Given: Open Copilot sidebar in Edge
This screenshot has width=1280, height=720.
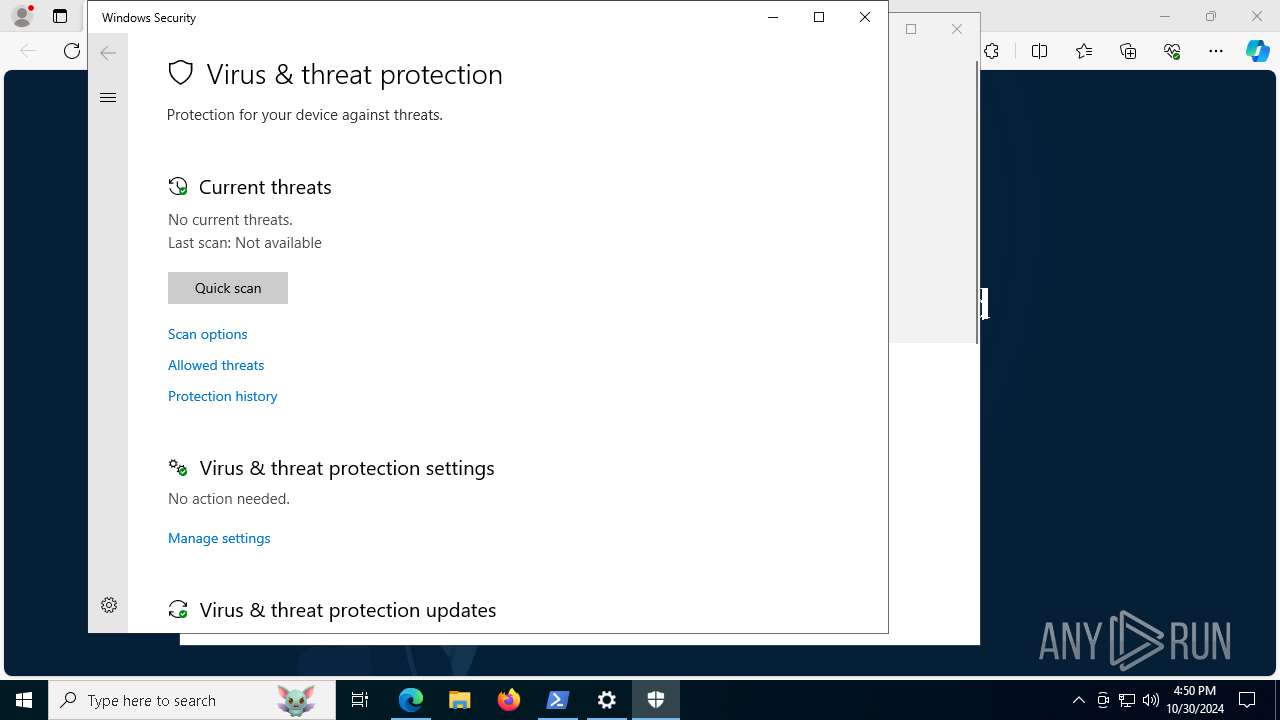Looking at the screenshot, I should point(1258,51).
